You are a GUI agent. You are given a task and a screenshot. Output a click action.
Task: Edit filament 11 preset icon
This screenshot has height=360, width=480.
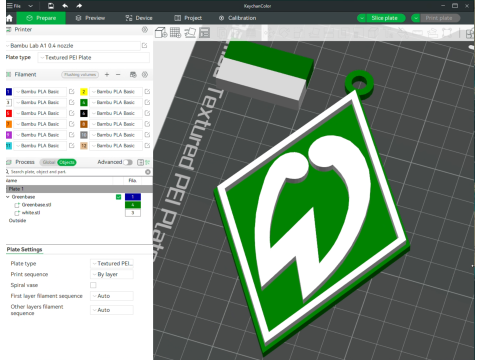coord(72,146)
